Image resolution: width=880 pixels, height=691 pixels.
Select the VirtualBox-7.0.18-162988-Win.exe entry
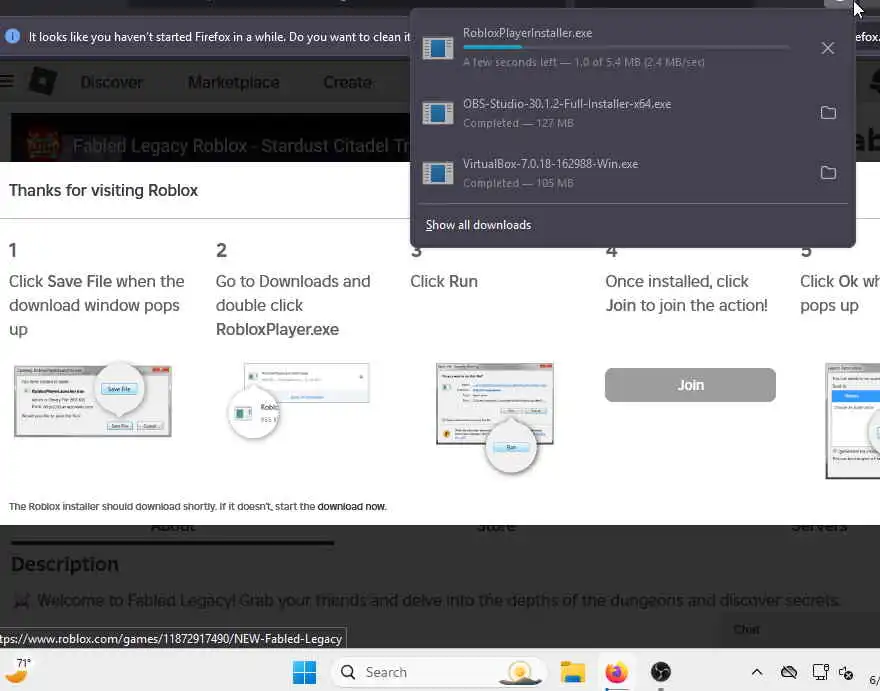pyautogui.click(x=632, y=173)
